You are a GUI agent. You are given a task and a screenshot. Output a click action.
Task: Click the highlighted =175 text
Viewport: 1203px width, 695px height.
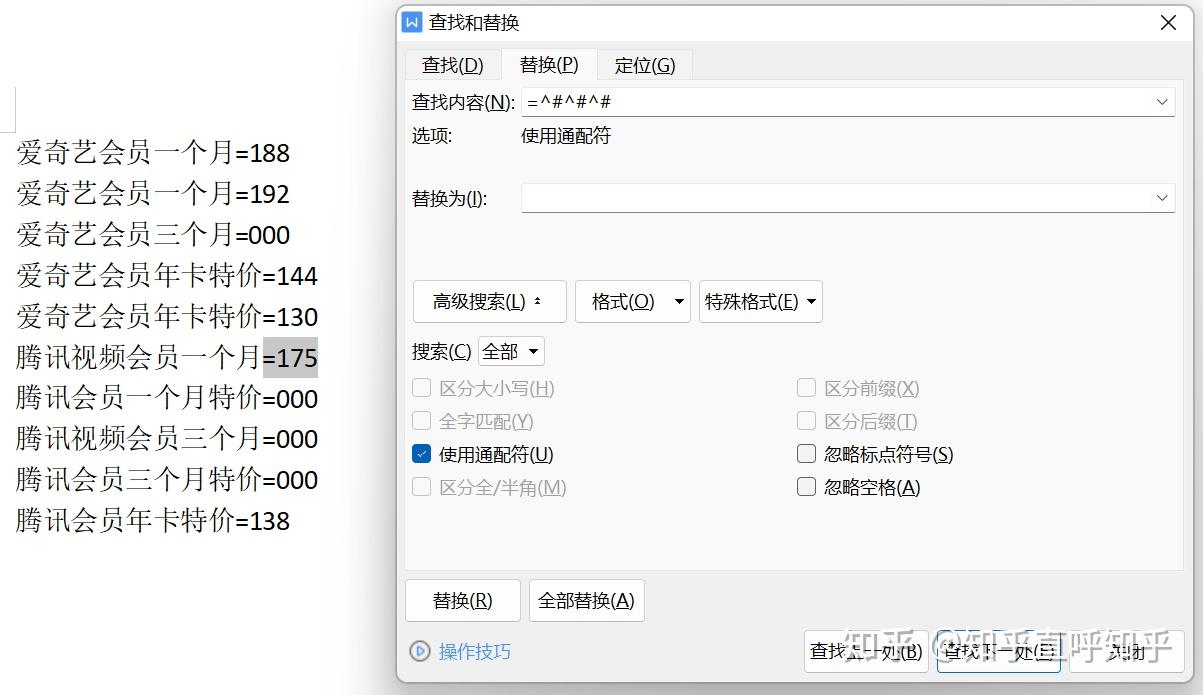(290, 357)
